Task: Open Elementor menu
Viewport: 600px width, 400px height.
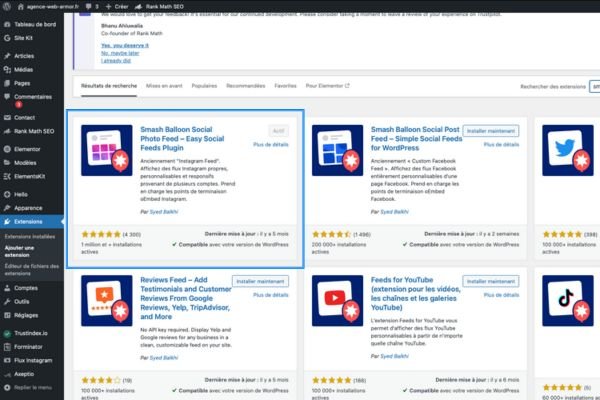Action: [30, 148]
